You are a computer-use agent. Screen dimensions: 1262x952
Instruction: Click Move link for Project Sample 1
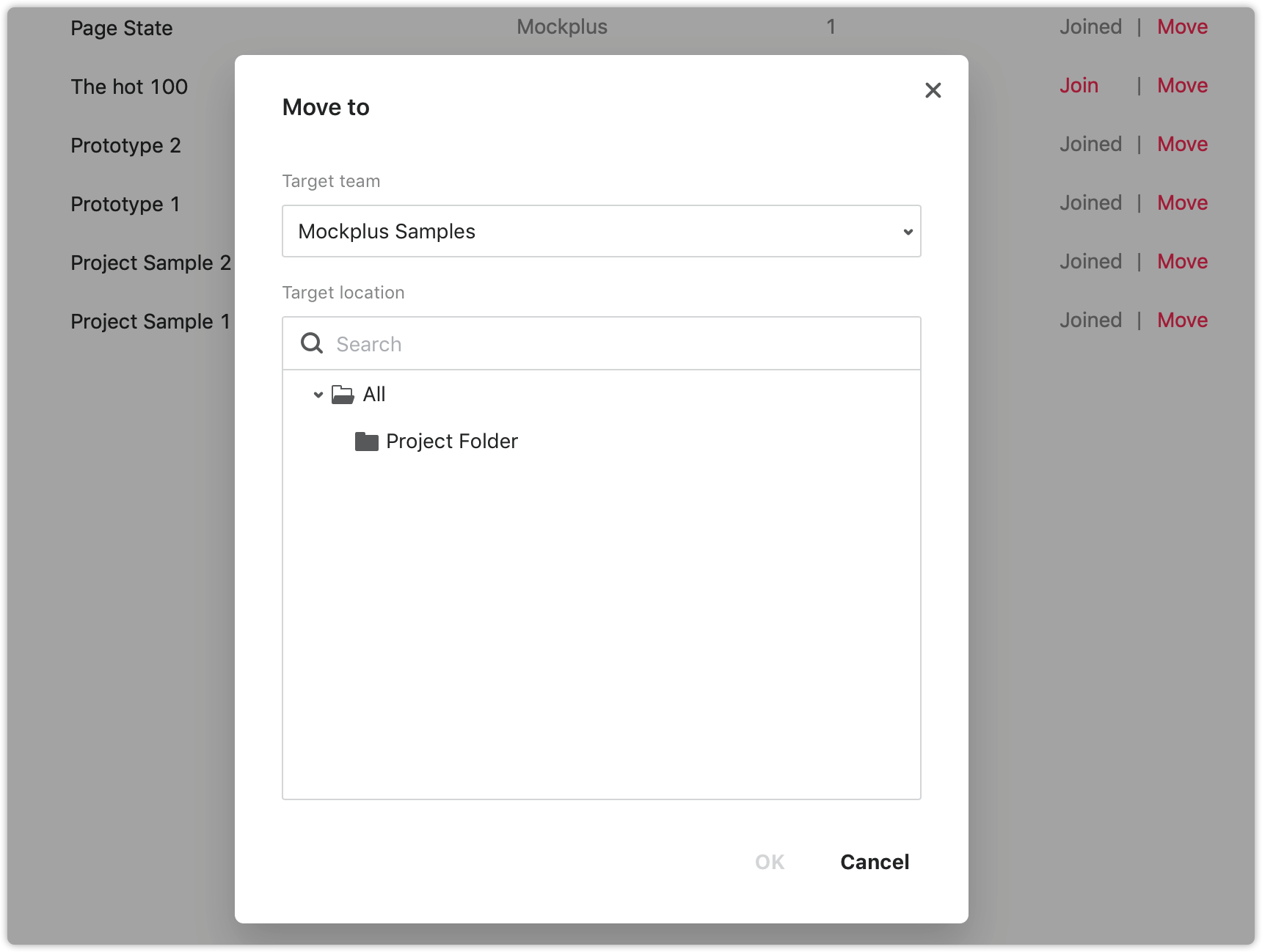click(1182, 321)
